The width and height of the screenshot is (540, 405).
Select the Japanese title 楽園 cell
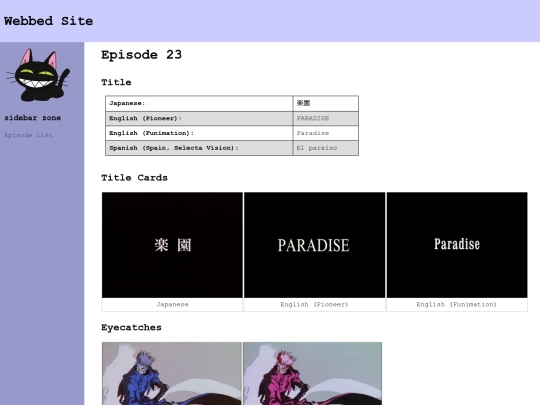click(x=326, y=103)
